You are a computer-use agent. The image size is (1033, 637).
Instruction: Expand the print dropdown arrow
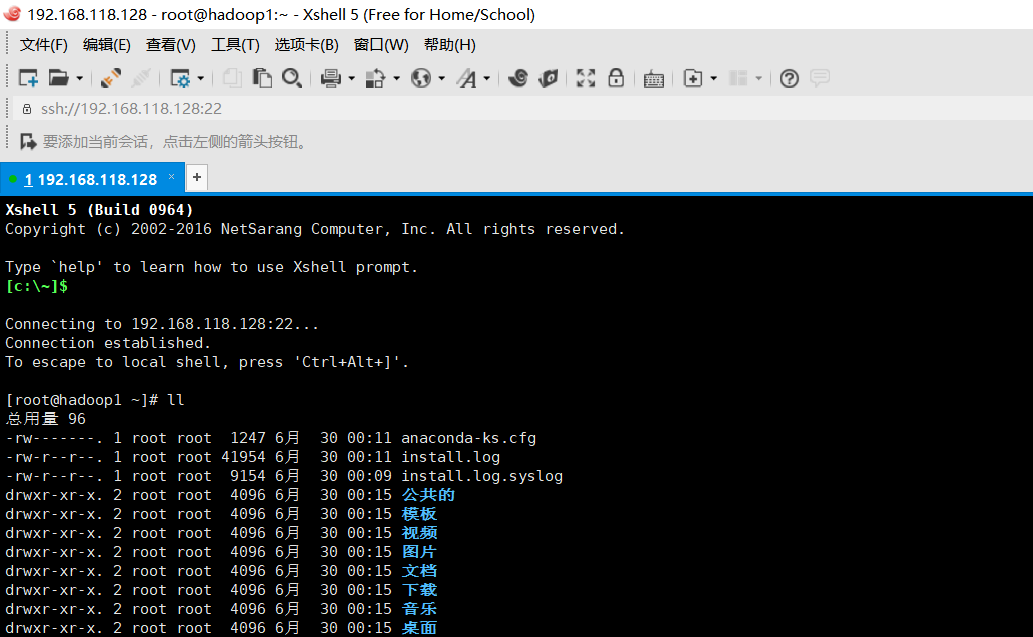coord(352,78)
